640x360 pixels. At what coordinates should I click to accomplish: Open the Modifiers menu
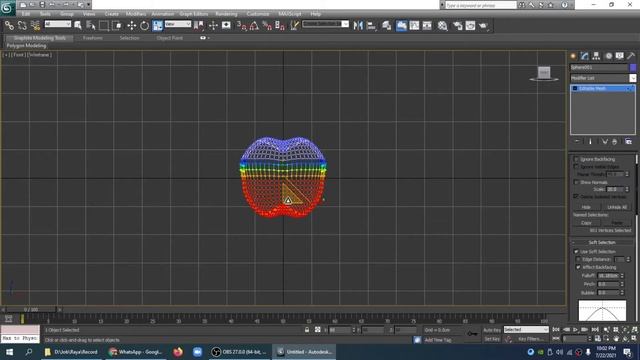point(136,14)
